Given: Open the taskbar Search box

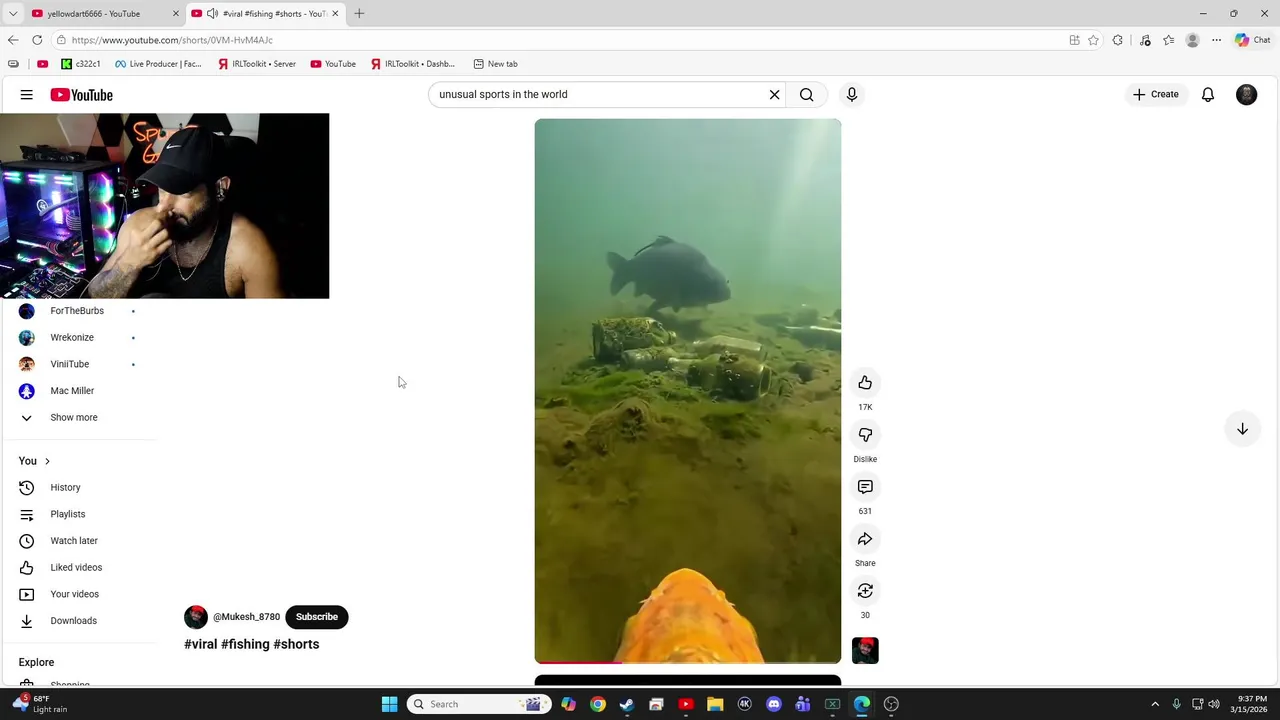Looking at the screenshot, I should 479,704.
